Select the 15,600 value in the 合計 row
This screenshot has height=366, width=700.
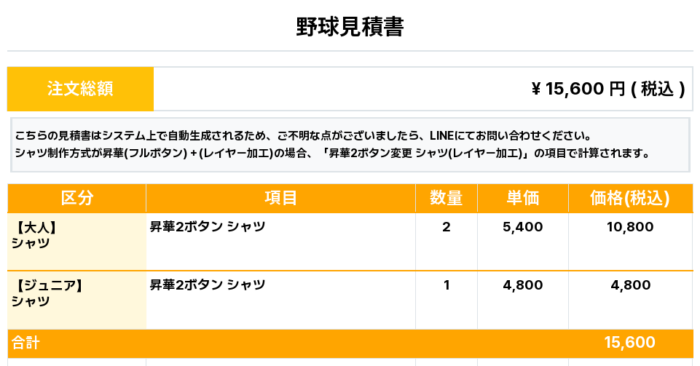tap(630, 342)
